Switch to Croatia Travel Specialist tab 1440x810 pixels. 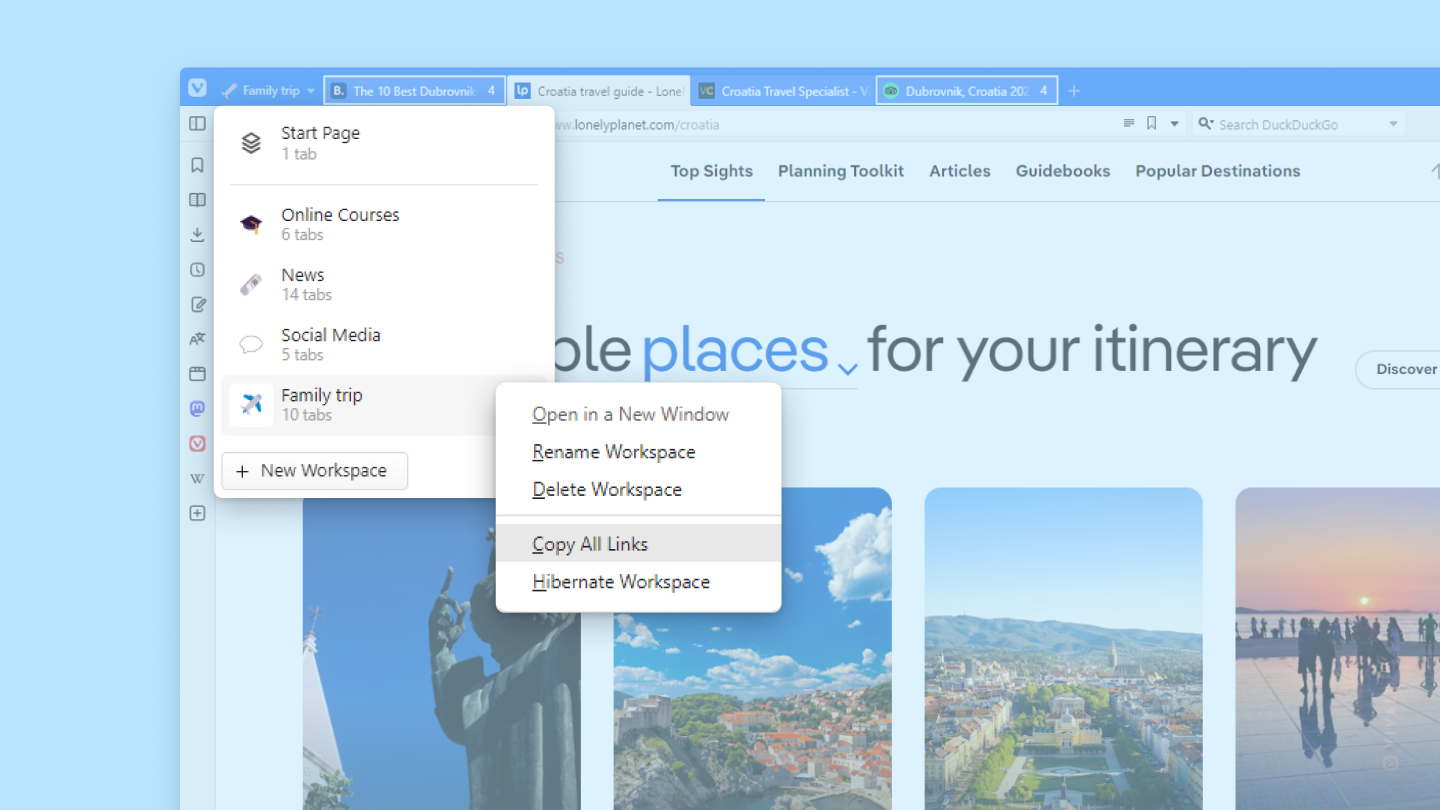click(783, 91)
